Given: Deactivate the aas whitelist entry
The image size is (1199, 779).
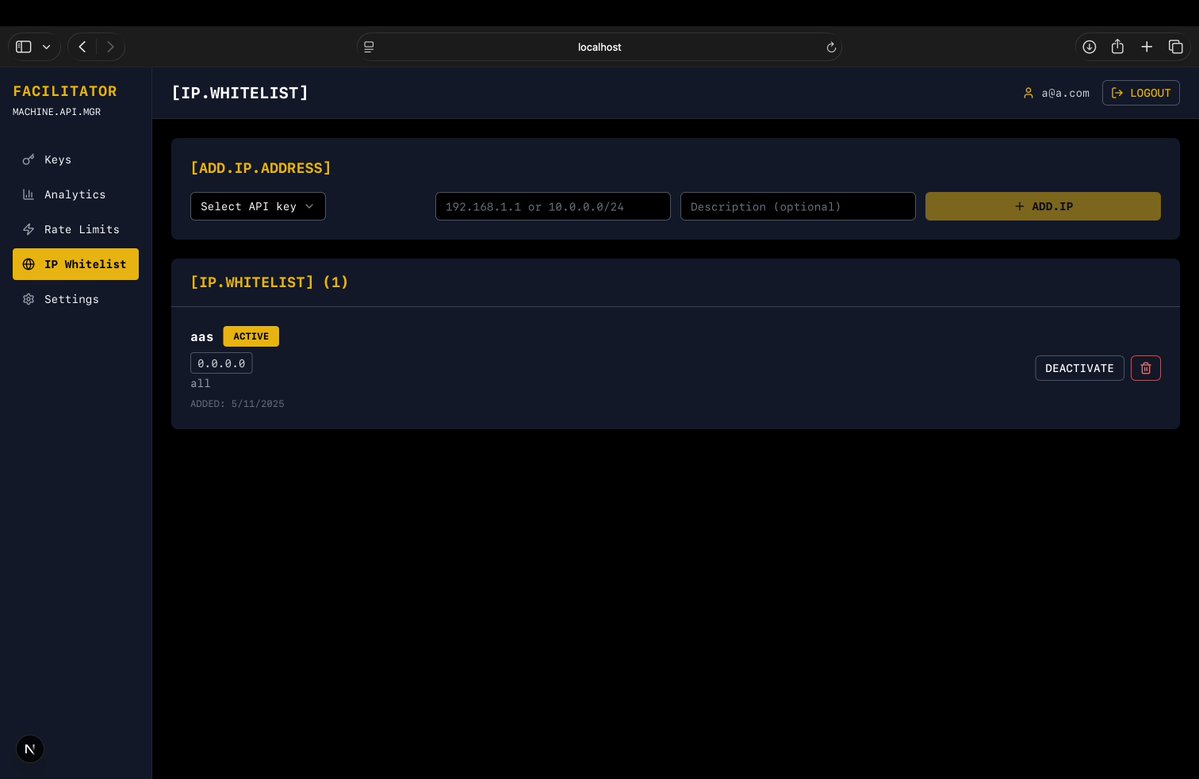Looking at the screenshot, I should click(1079, 368).
